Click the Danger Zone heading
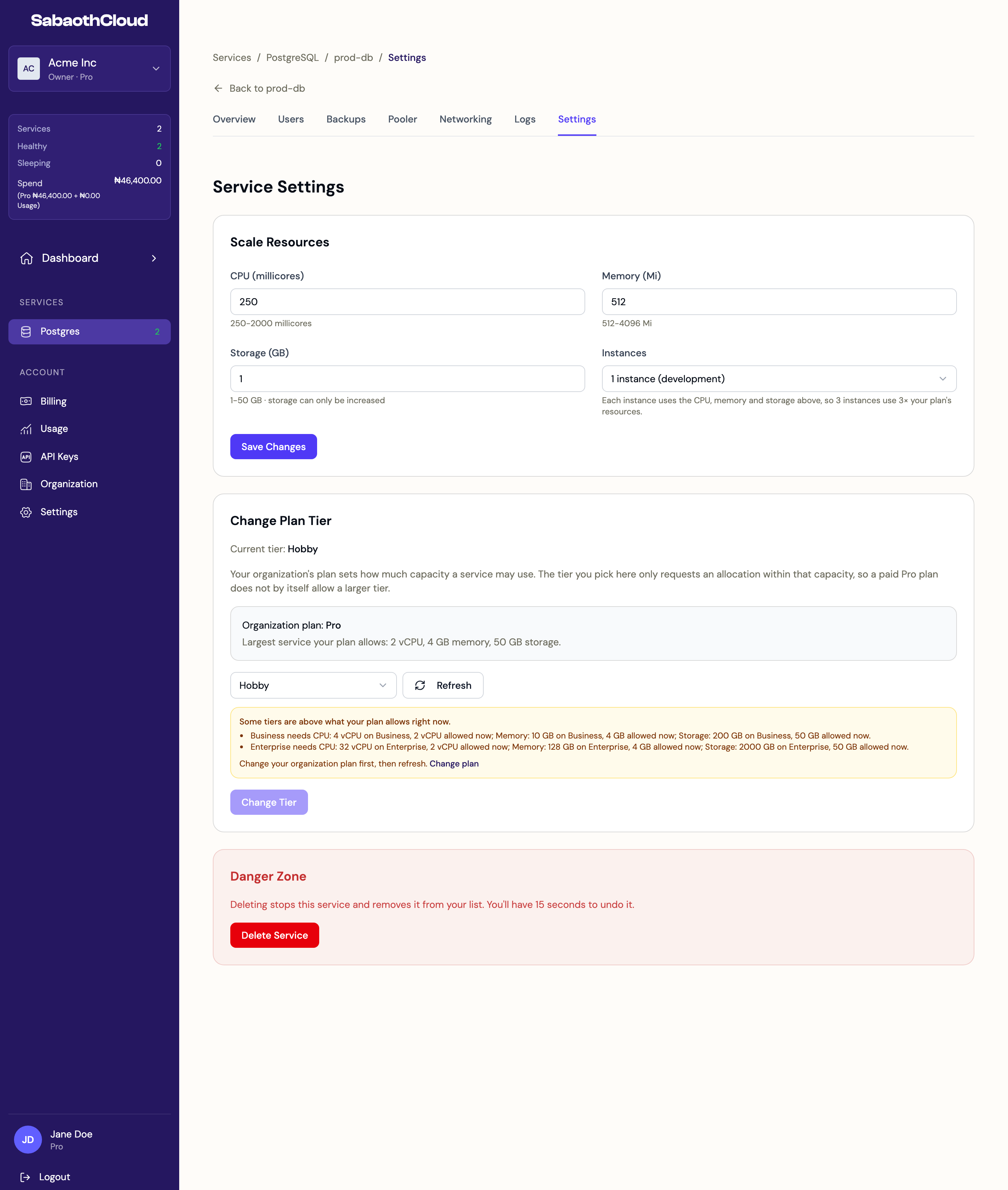The width and height of the screenshot is (1008, 1190). coord(268,876)
